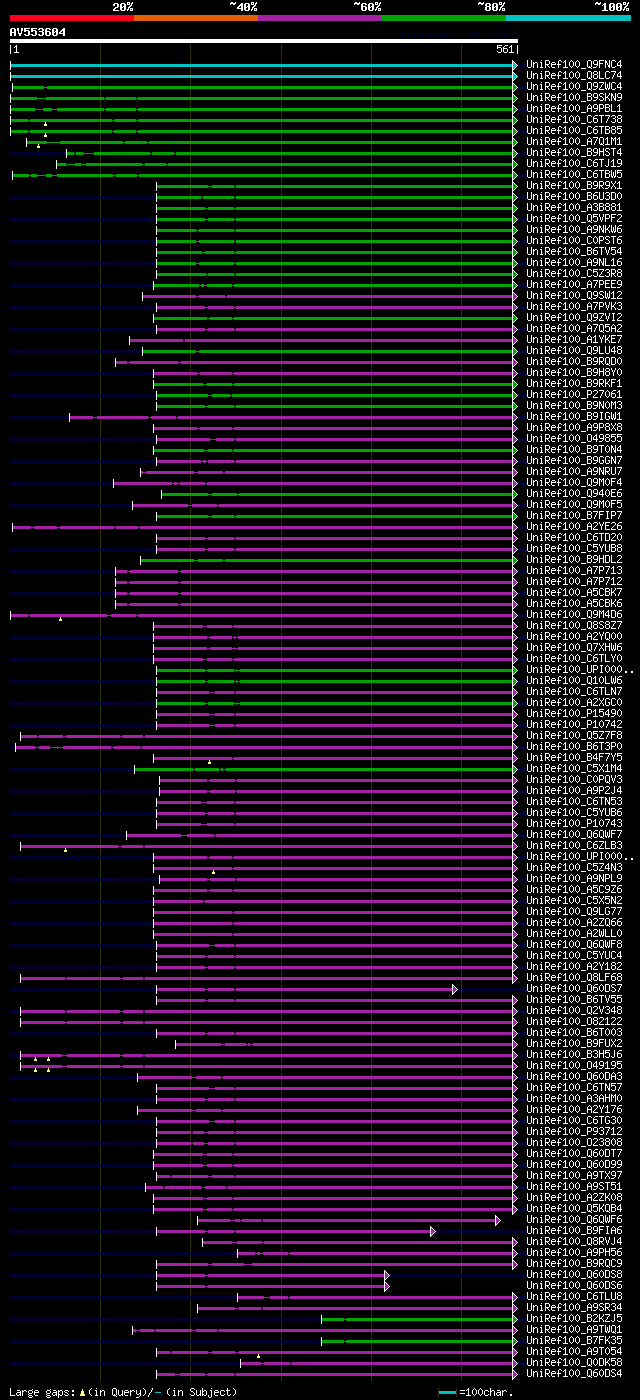640x1400 pixels.
Task: Click the white query sequence ruler bar
Action: (263, 41)
